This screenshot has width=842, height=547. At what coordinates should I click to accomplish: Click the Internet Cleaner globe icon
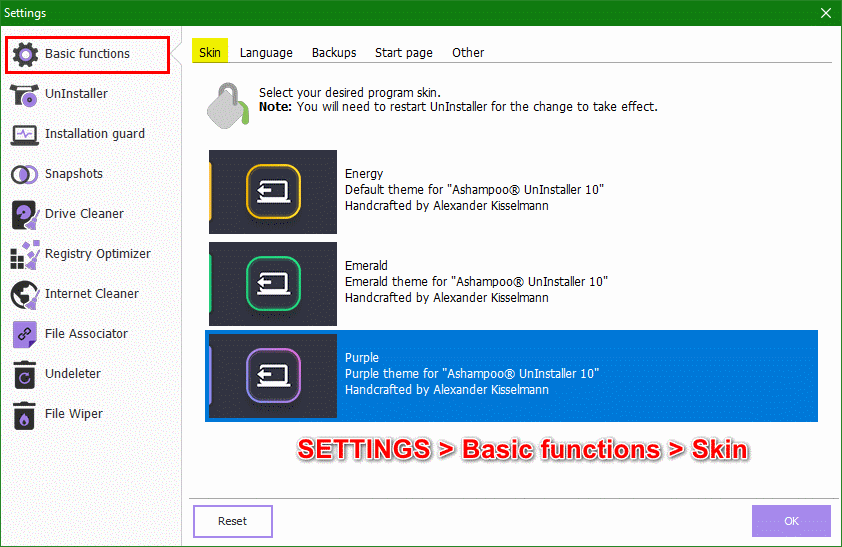point(25,295)
